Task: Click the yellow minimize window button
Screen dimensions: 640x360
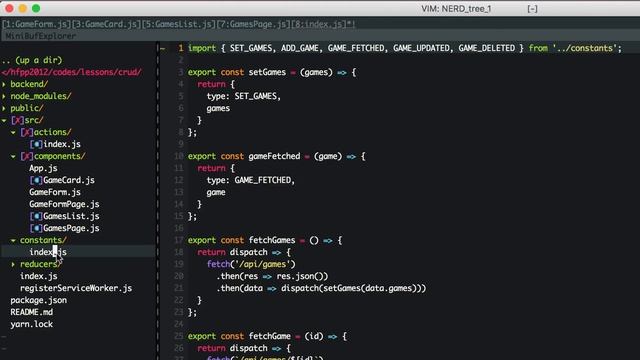Action: tap(22, 8)
